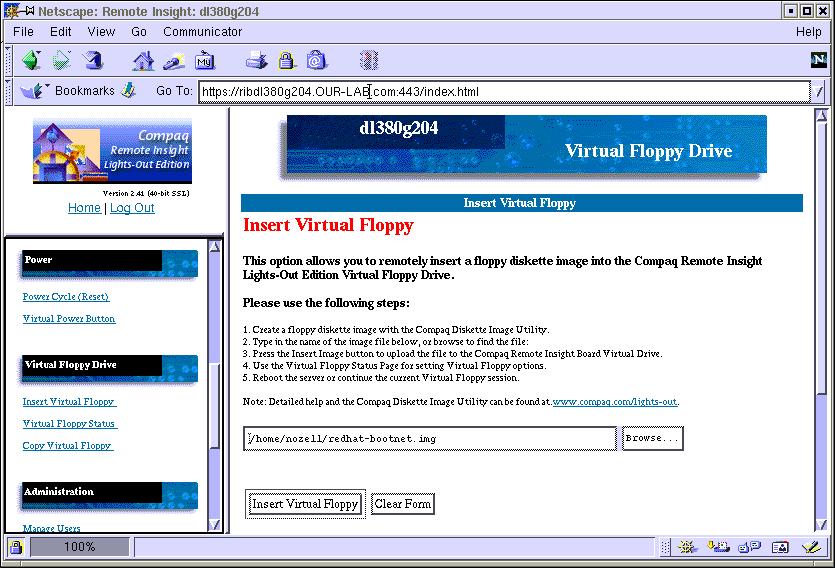Open the View menu
835x568 pixels.
[x=101, y=32]
